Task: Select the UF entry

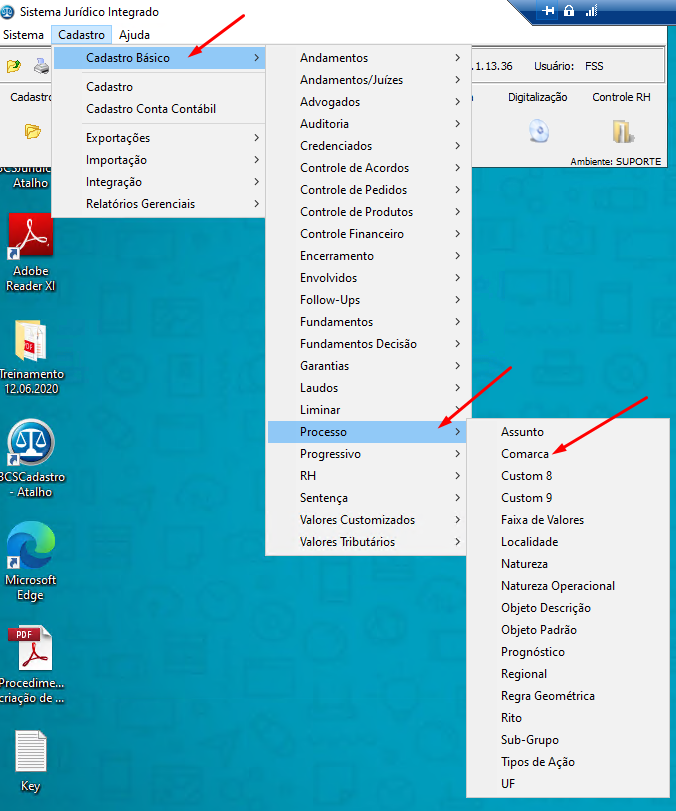Action: [568, 784]
